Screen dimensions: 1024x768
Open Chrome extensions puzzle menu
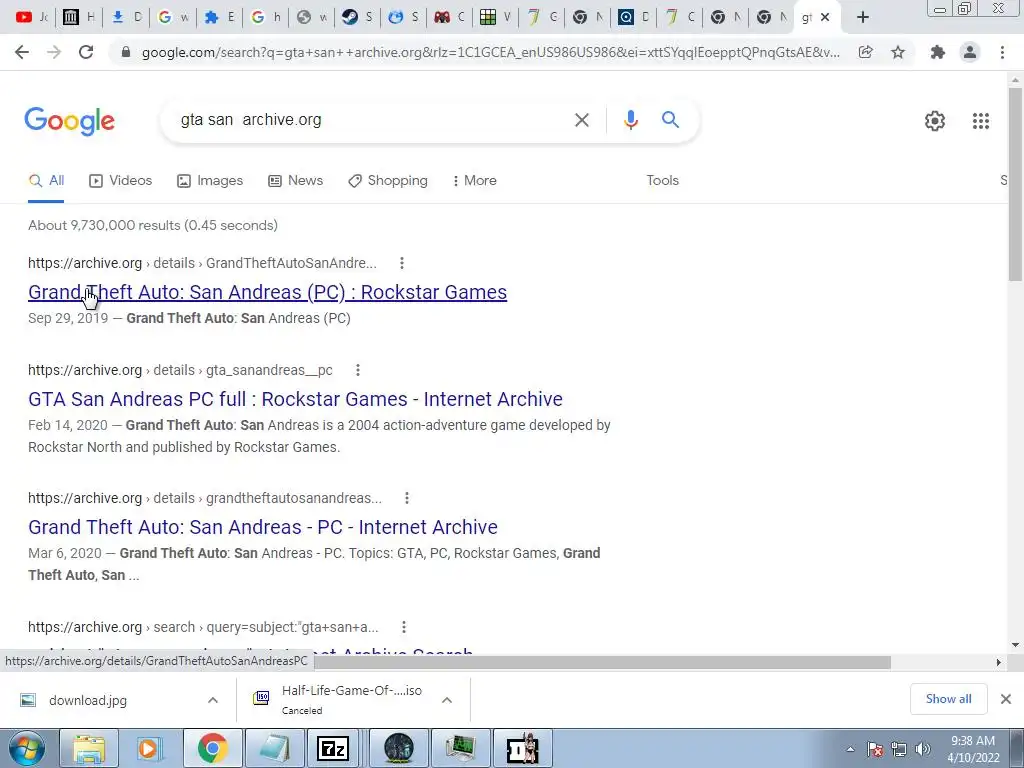point(938,52)
